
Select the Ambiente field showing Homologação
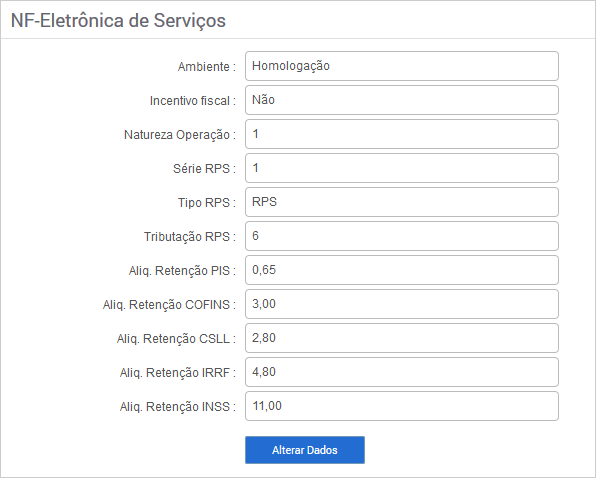coord(402,66)
